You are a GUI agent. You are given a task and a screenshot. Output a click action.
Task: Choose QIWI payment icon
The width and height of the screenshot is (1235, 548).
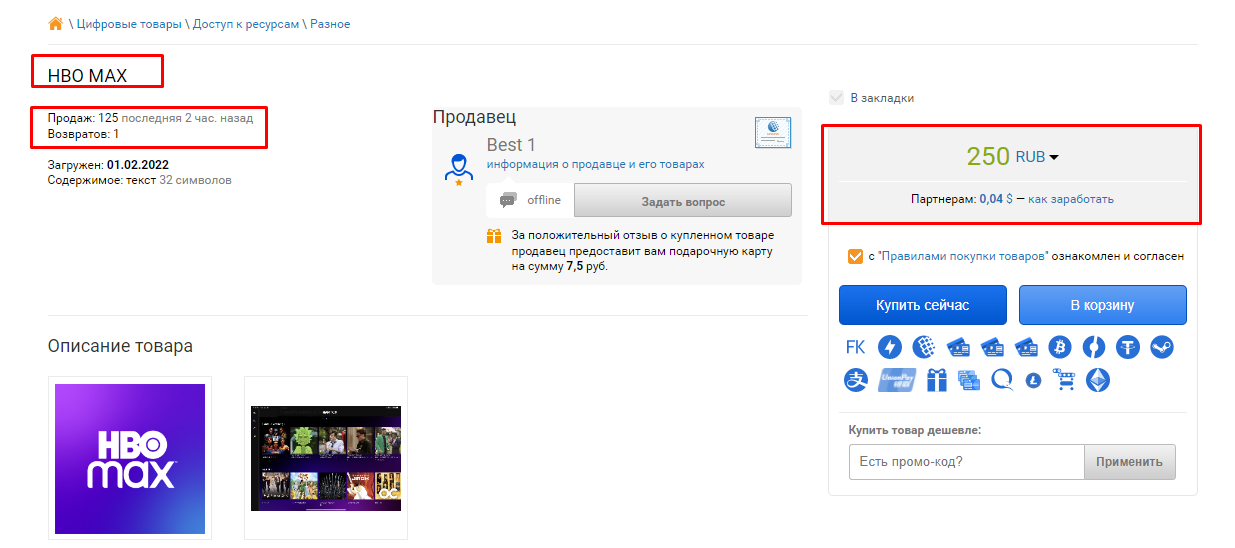pyautogui.click(x=1002, y=380)
